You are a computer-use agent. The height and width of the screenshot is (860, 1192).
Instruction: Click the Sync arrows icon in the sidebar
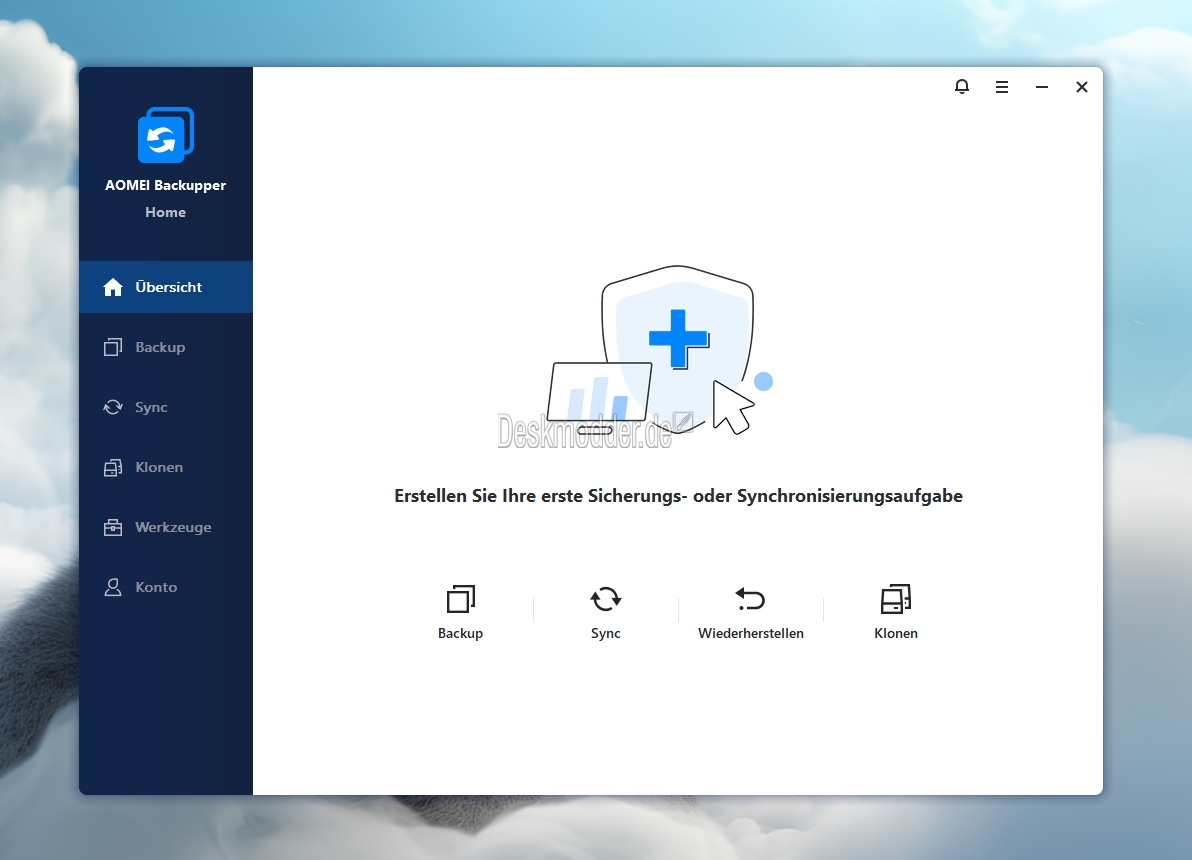(113, 408)
